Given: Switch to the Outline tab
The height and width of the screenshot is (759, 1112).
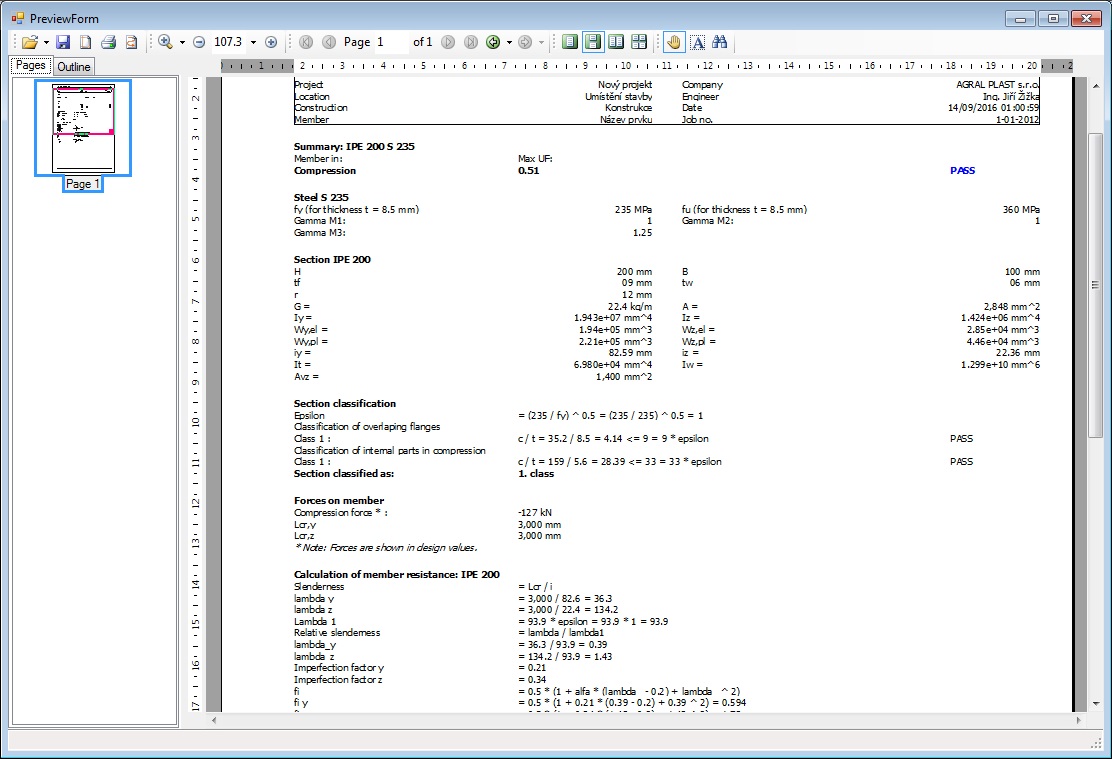Looking at the screenshot, I should [73, 67].
